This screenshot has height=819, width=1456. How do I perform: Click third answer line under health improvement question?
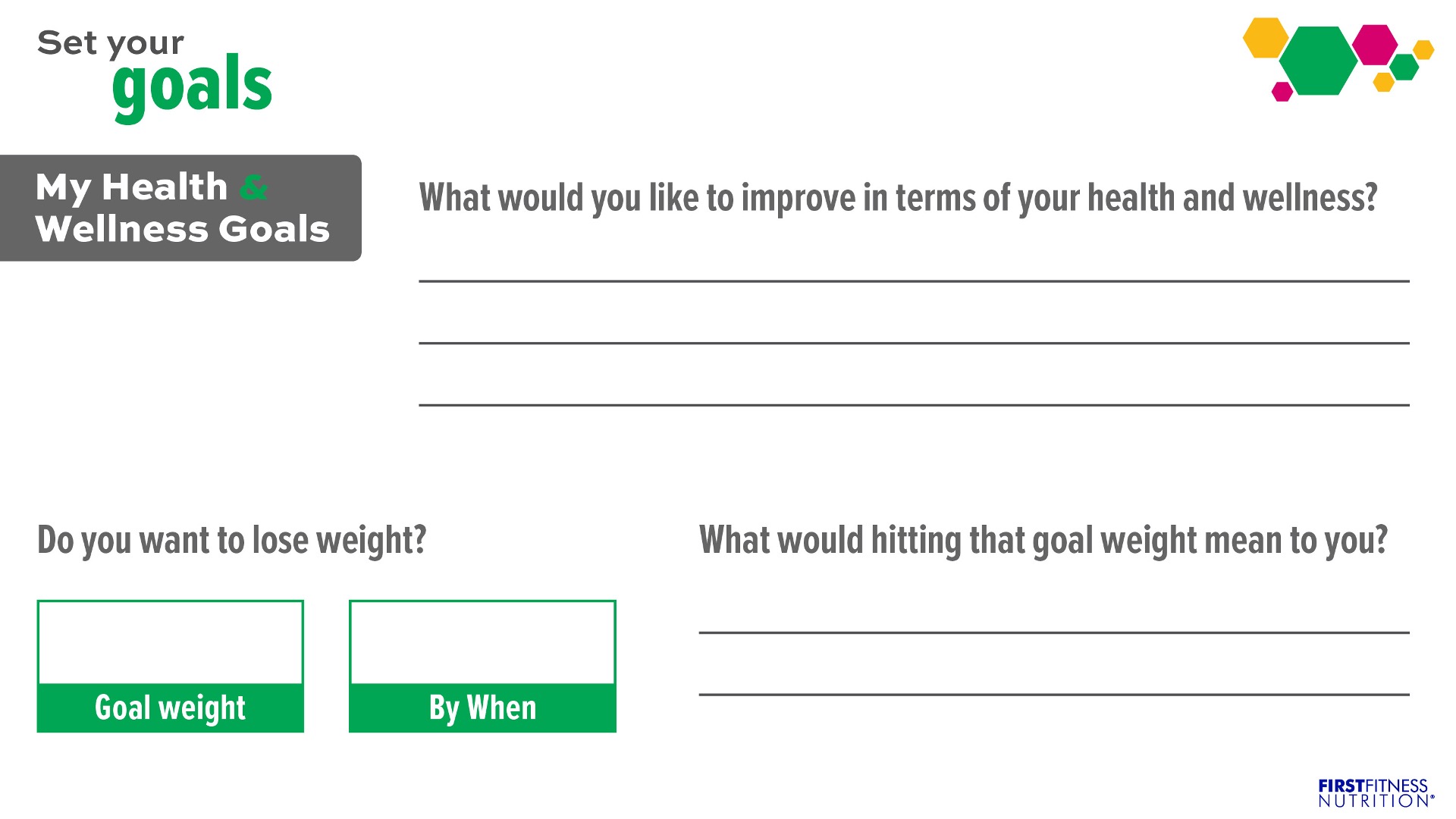(914, 405)
